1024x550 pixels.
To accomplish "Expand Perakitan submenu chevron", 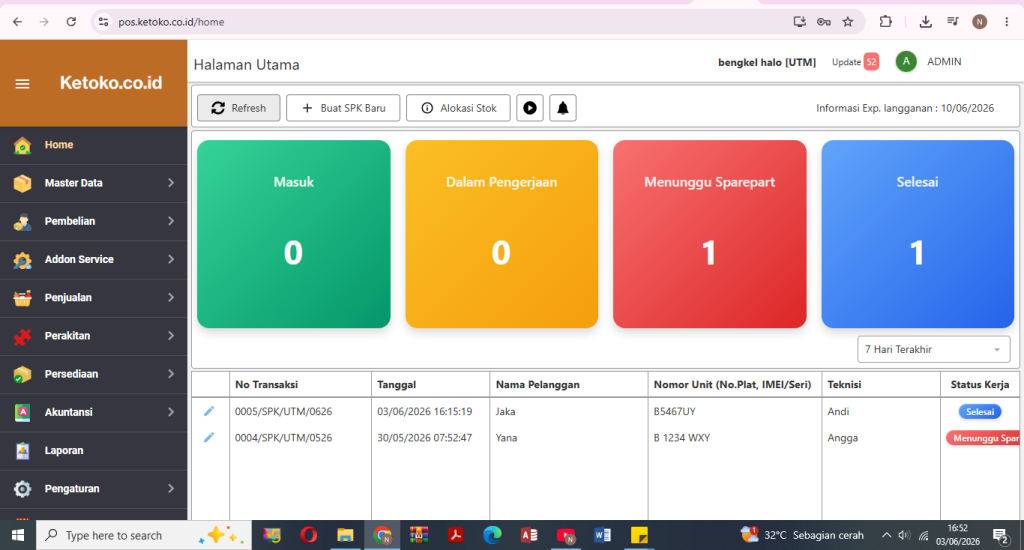I will pyautogui.click(x=171, y=336).
